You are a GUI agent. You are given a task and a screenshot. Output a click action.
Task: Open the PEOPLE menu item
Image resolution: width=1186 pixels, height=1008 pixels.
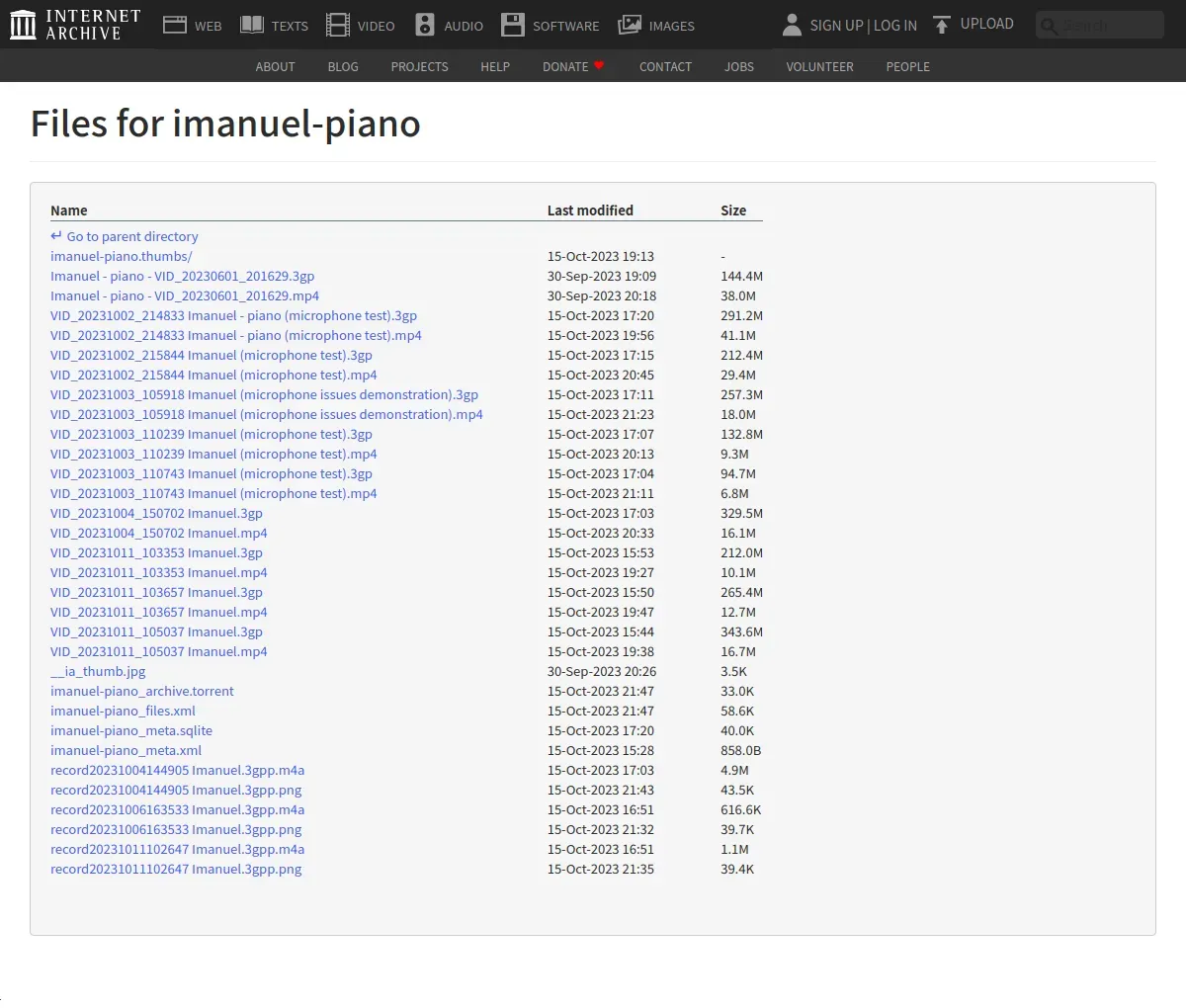click(x=907, y=66)
